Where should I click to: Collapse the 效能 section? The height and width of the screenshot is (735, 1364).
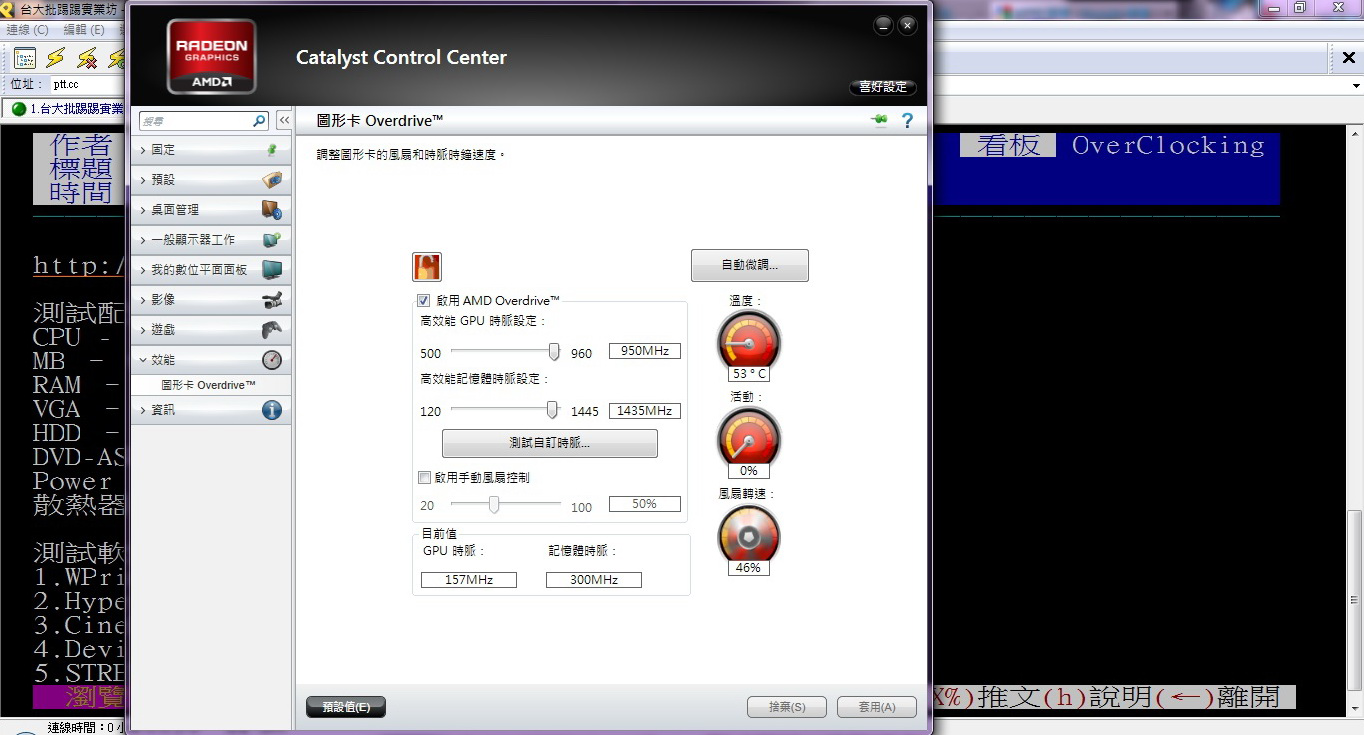[211, 360]
